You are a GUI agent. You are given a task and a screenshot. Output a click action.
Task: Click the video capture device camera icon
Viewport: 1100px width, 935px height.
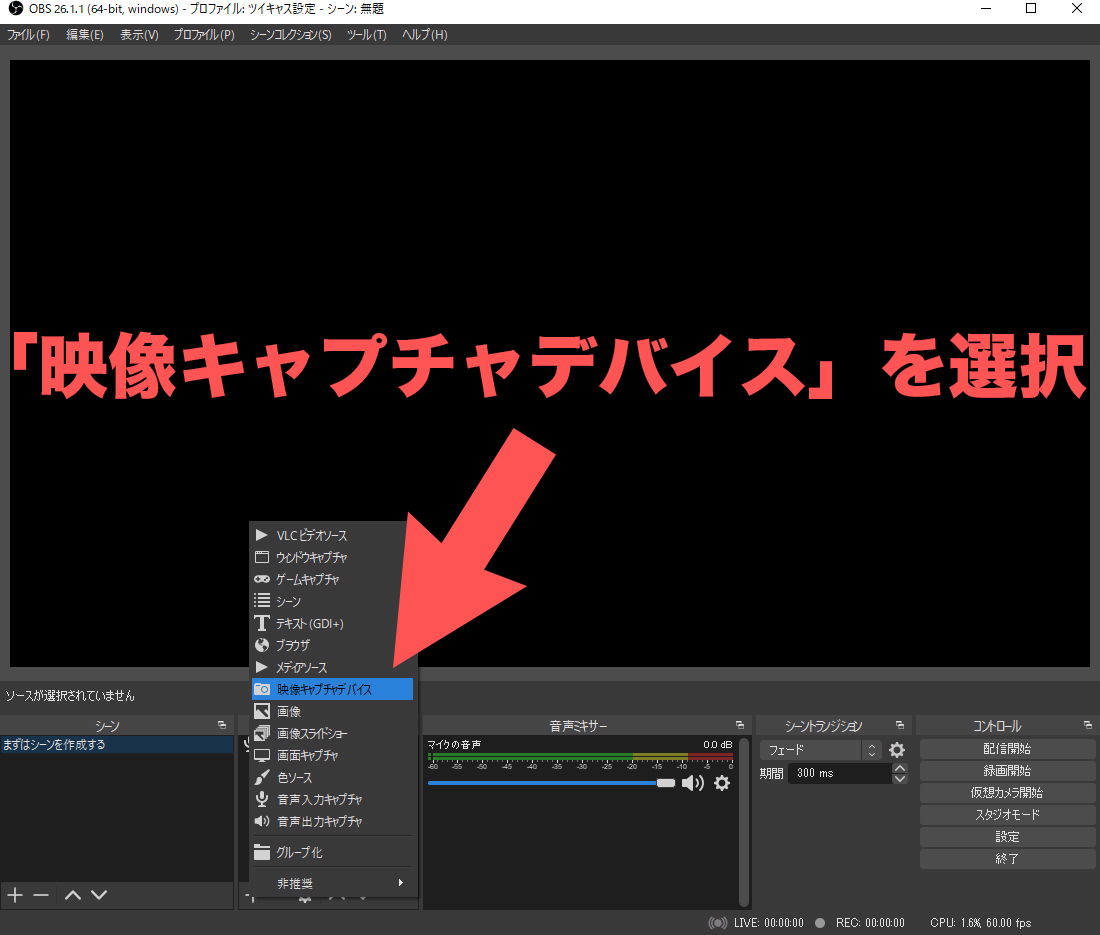point(262,690)
